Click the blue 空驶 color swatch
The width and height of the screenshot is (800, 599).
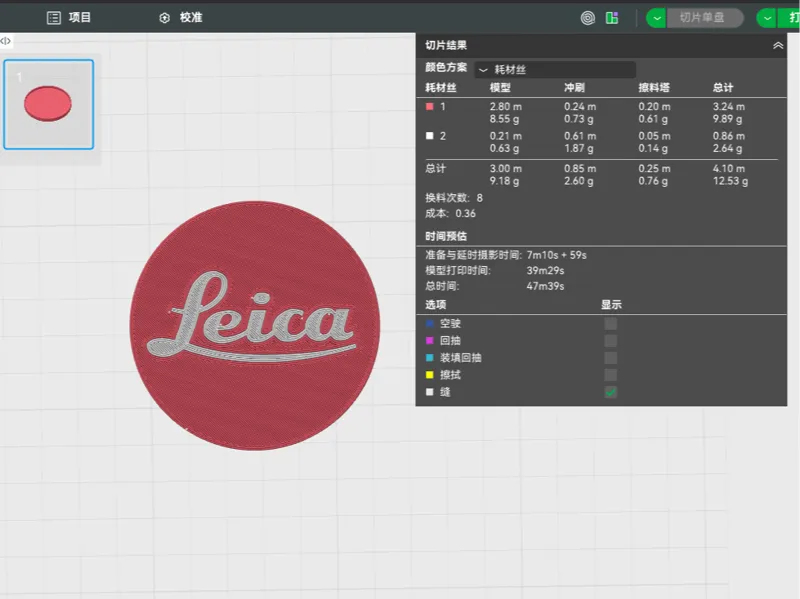click(430, 323)
